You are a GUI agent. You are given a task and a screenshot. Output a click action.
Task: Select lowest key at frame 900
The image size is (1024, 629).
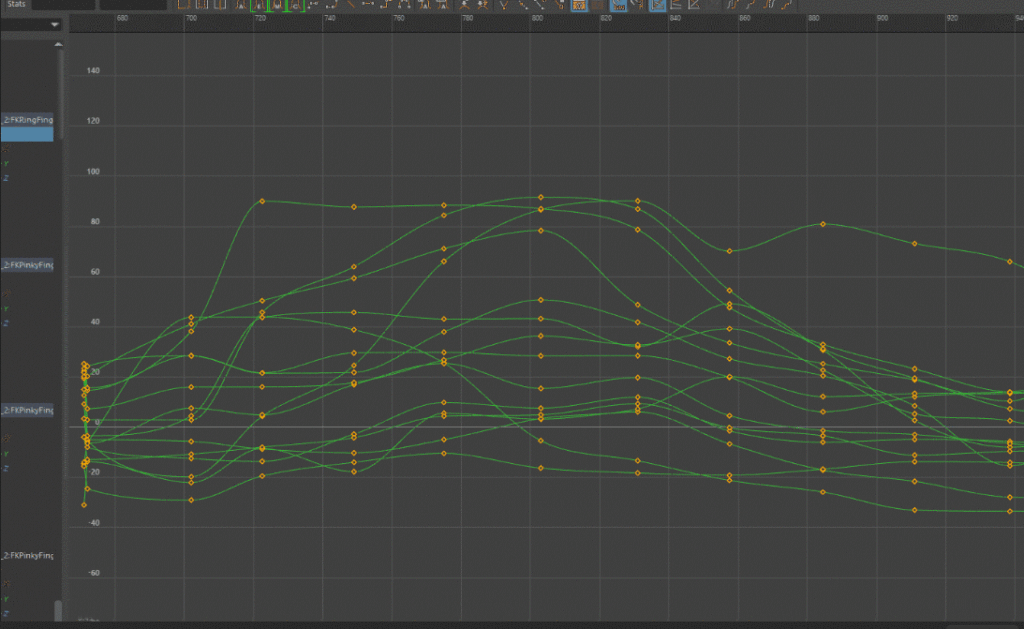tap(914, 510)
